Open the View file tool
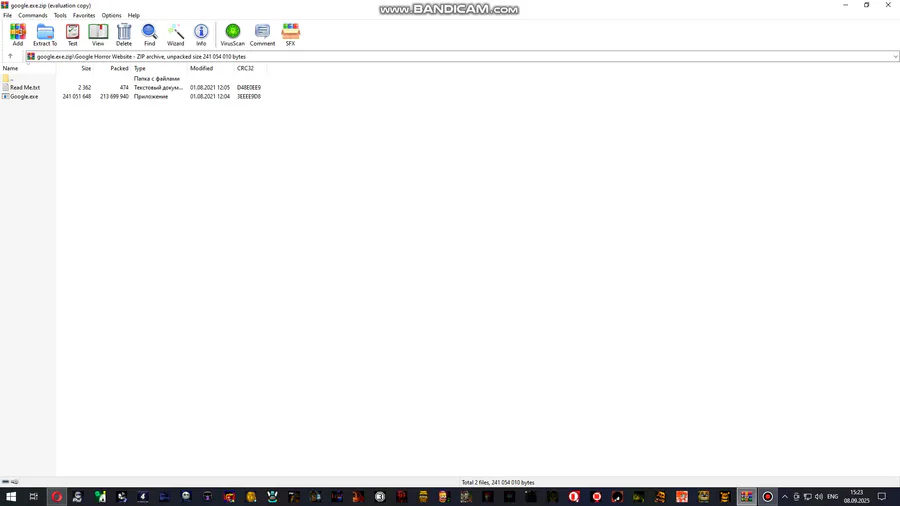The height and width of the screenshot is (506, 900). pos(98,34)
